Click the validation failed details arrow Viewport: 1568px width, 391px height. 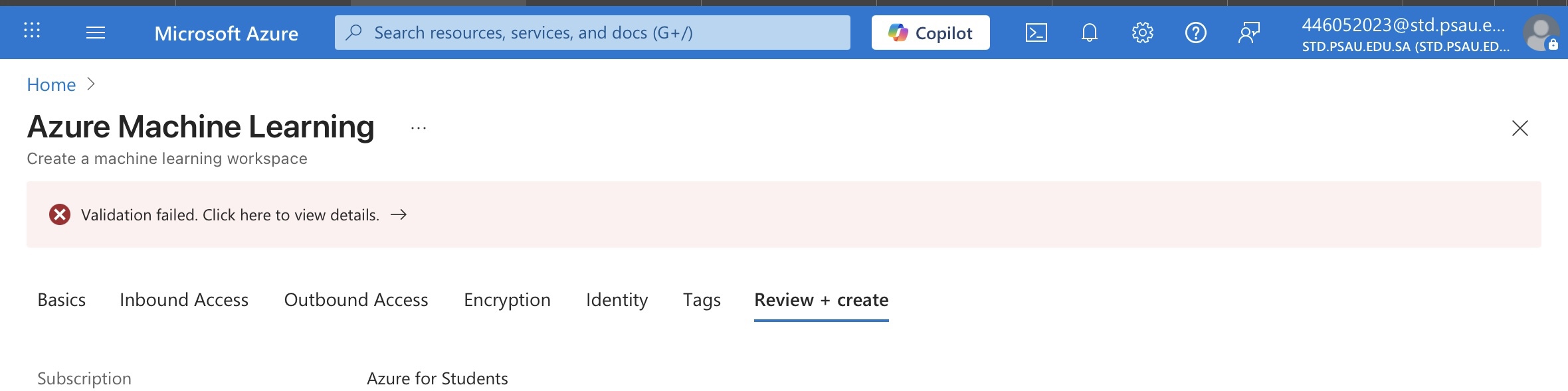tap(399, 214)
